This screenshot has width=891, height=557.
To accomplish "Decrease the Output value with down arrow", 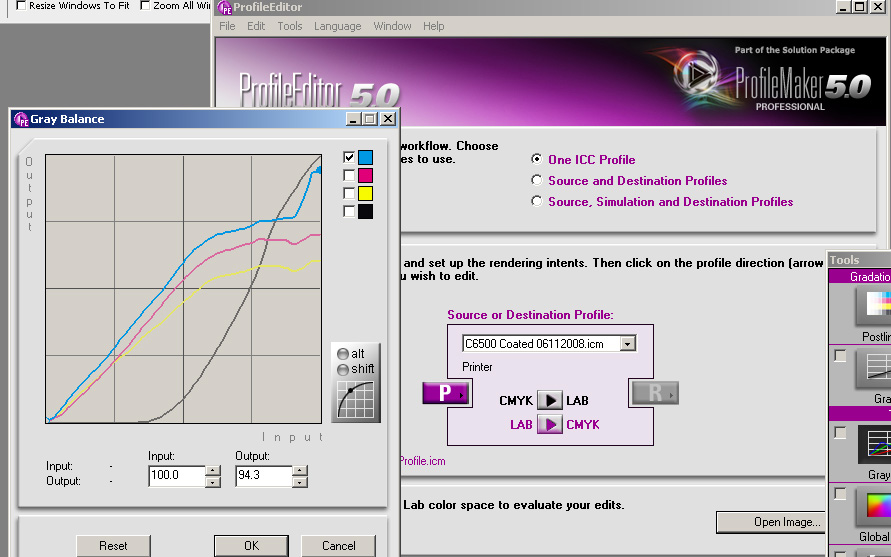I will (x=299, y=482).
